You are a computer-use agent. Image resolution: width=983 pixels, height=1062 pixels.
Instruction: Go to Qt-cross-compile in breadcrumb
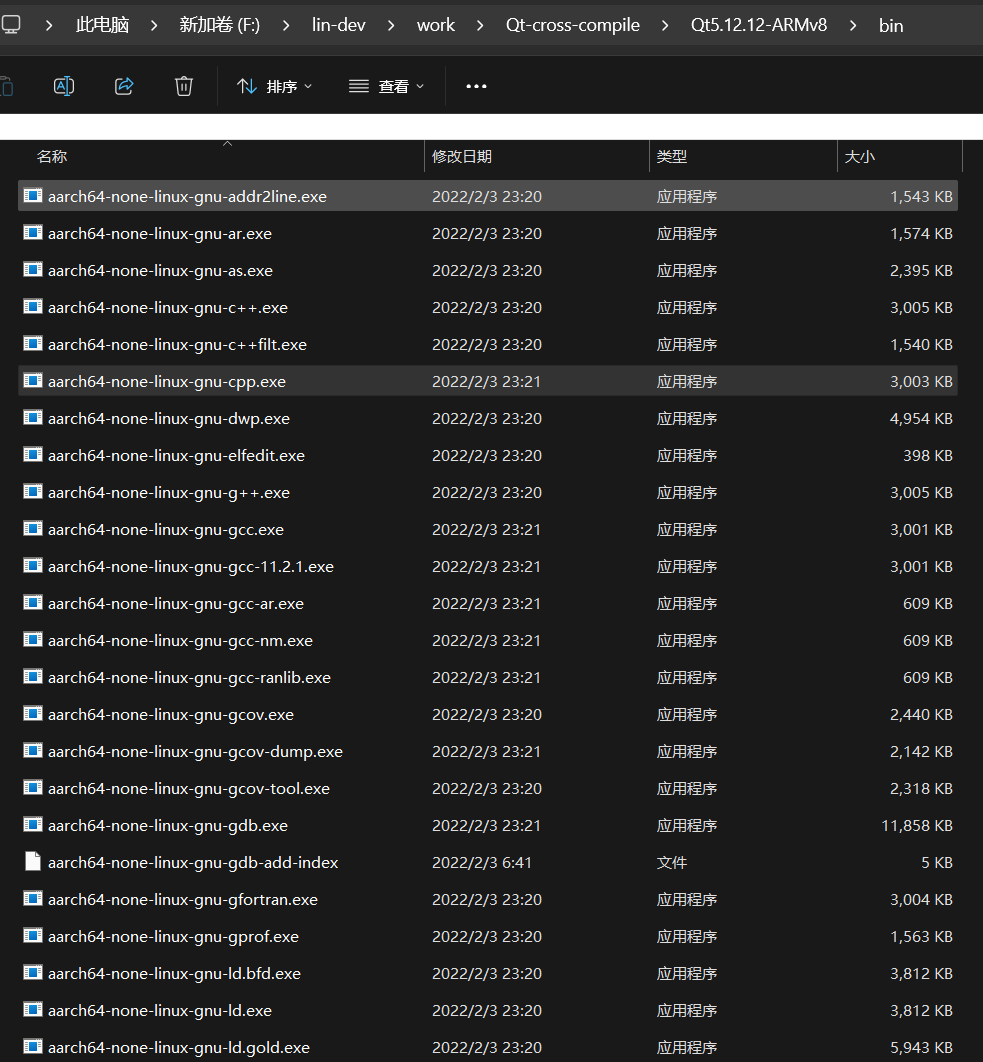click(x=572, y=25)
